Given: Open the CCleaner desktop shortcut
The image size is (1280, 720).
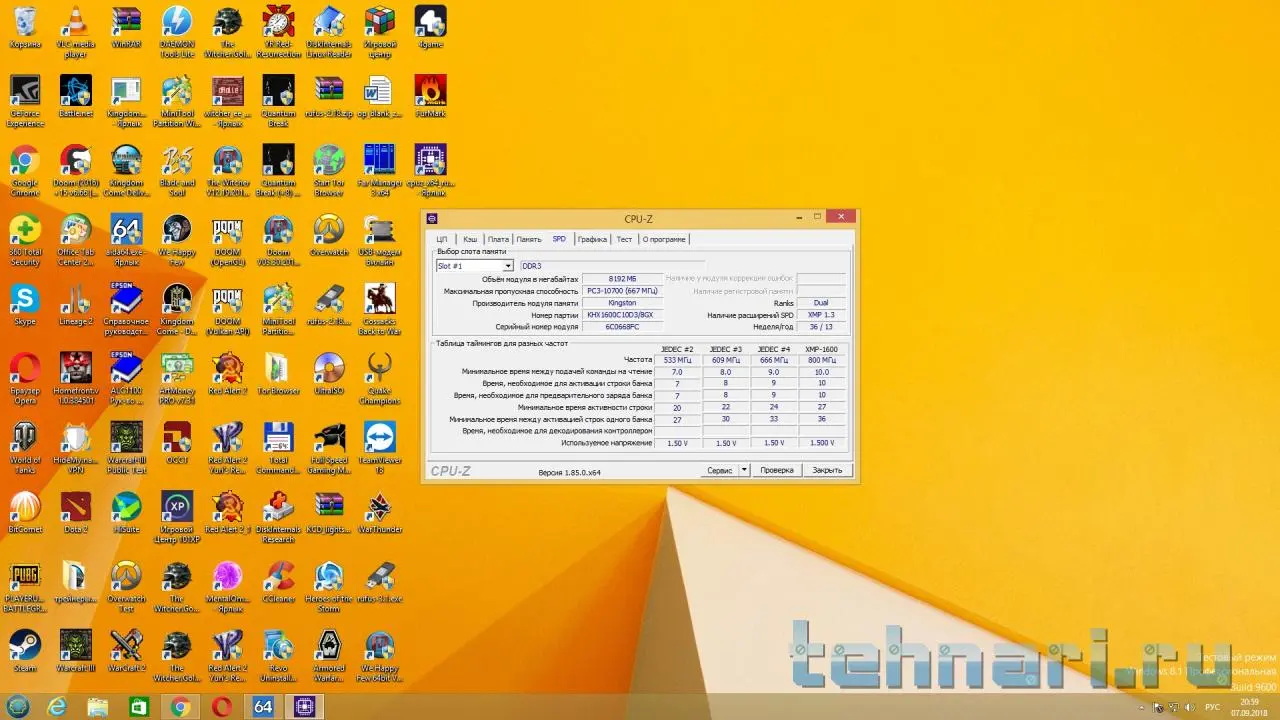Looking at the screenshot, I should (278, 576).
